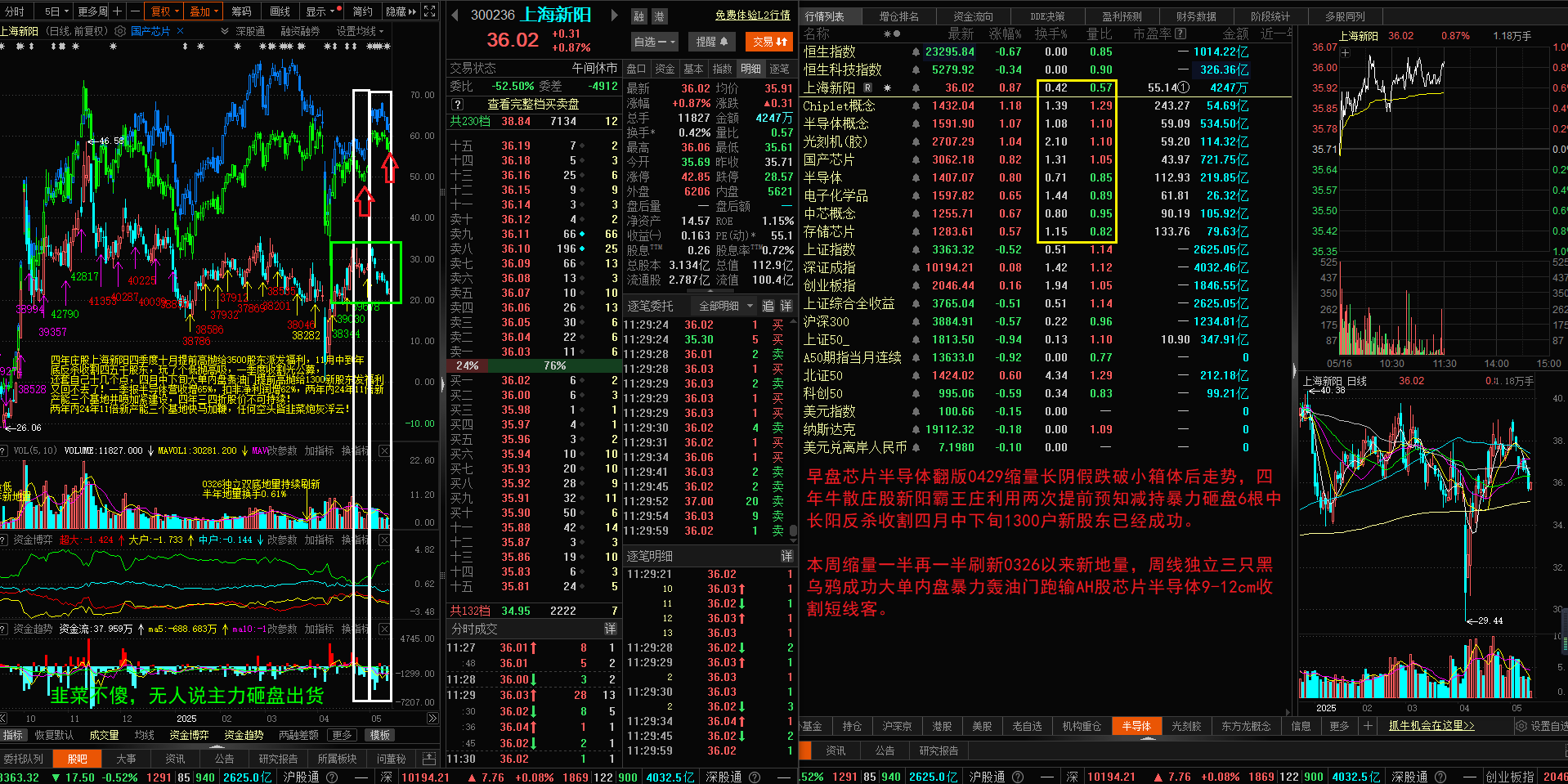Screen dimensions: 1568x784
Task: Click the 港 Hong Kong connect badge
Action: coord(659,16)
